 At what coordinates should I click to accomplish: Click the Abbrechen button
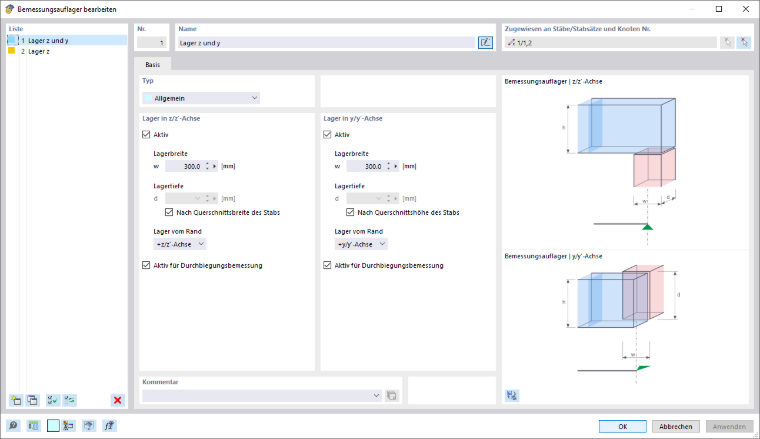click(x=676, y=426)
